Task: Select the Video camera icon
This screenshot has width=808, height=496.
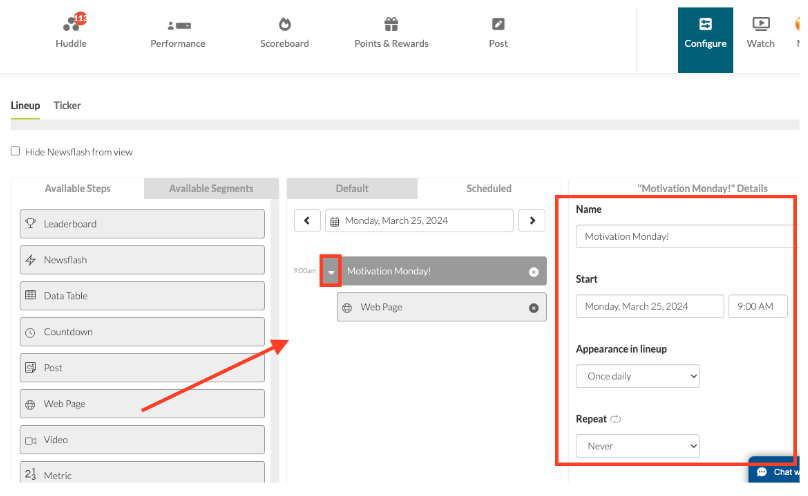Action: click(30, 440)
